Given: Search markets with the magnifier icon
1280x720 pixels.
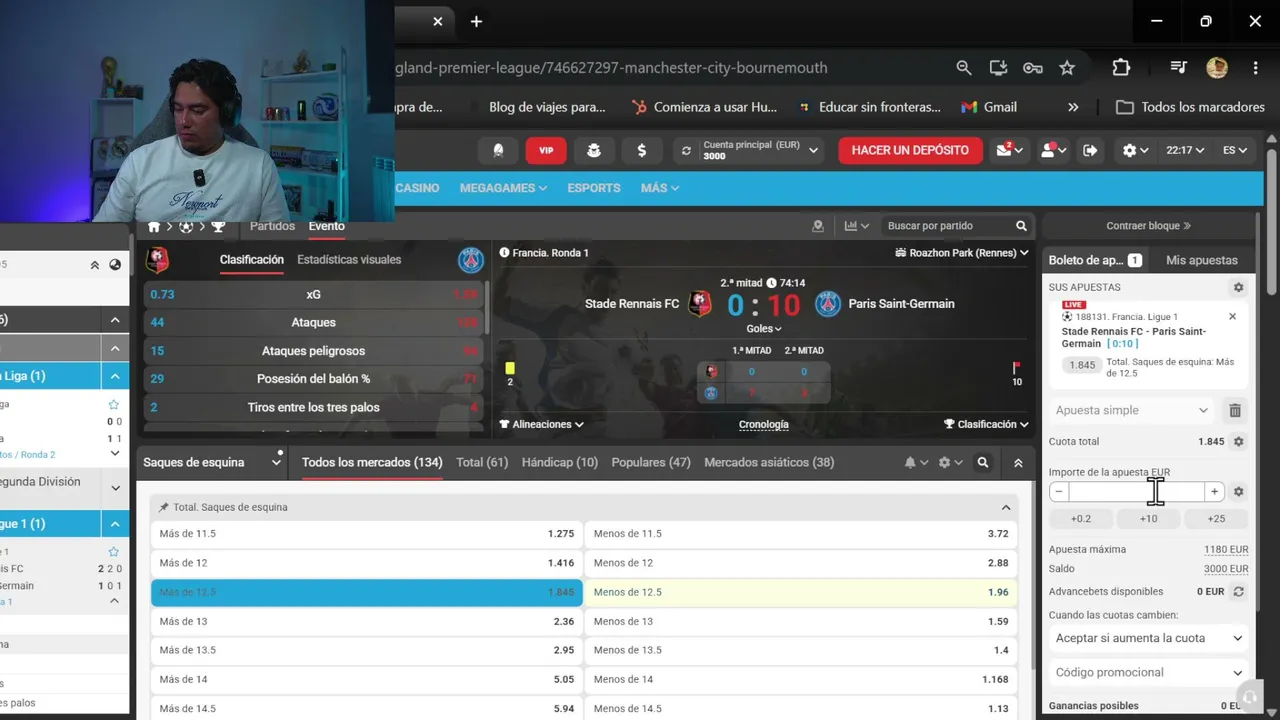Looking at the screenshot, I should tap(983, 463).
